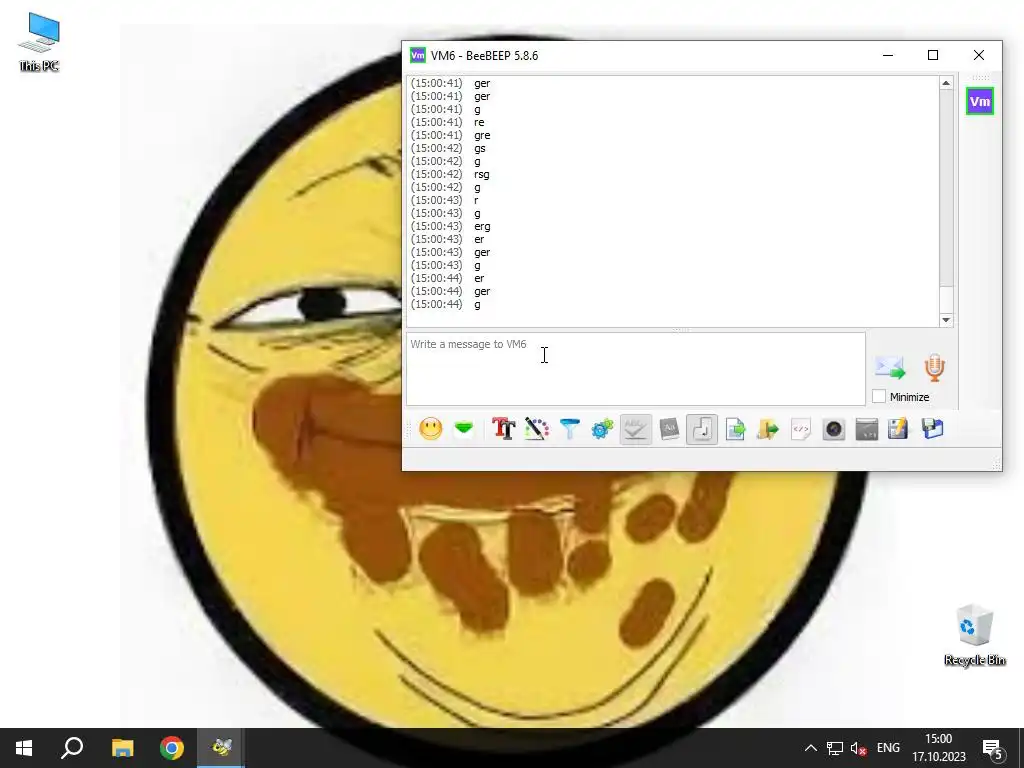Viewport: 1024px width, 768px height.
Task: Click the chat scrollbar down arrow
Action: pyautogui.click(x=946, y=319)
